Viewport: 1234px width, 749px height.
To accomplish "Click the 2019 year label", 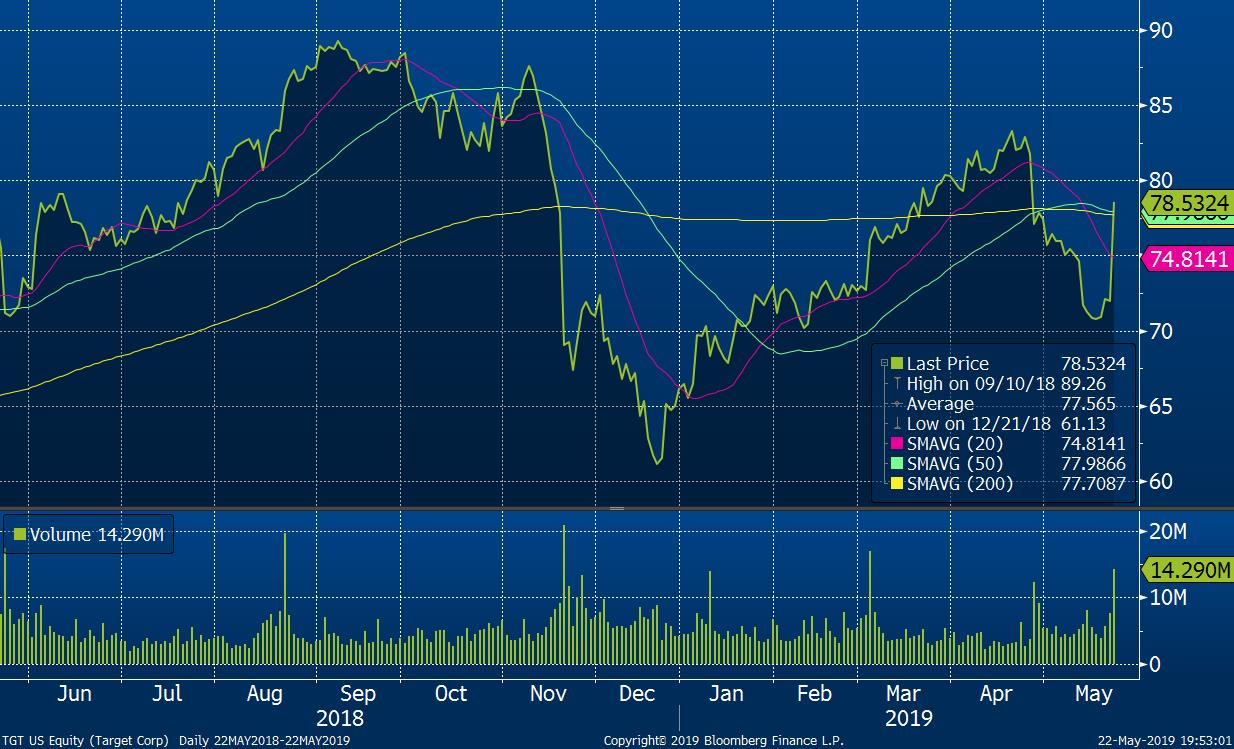I will 908,718.
